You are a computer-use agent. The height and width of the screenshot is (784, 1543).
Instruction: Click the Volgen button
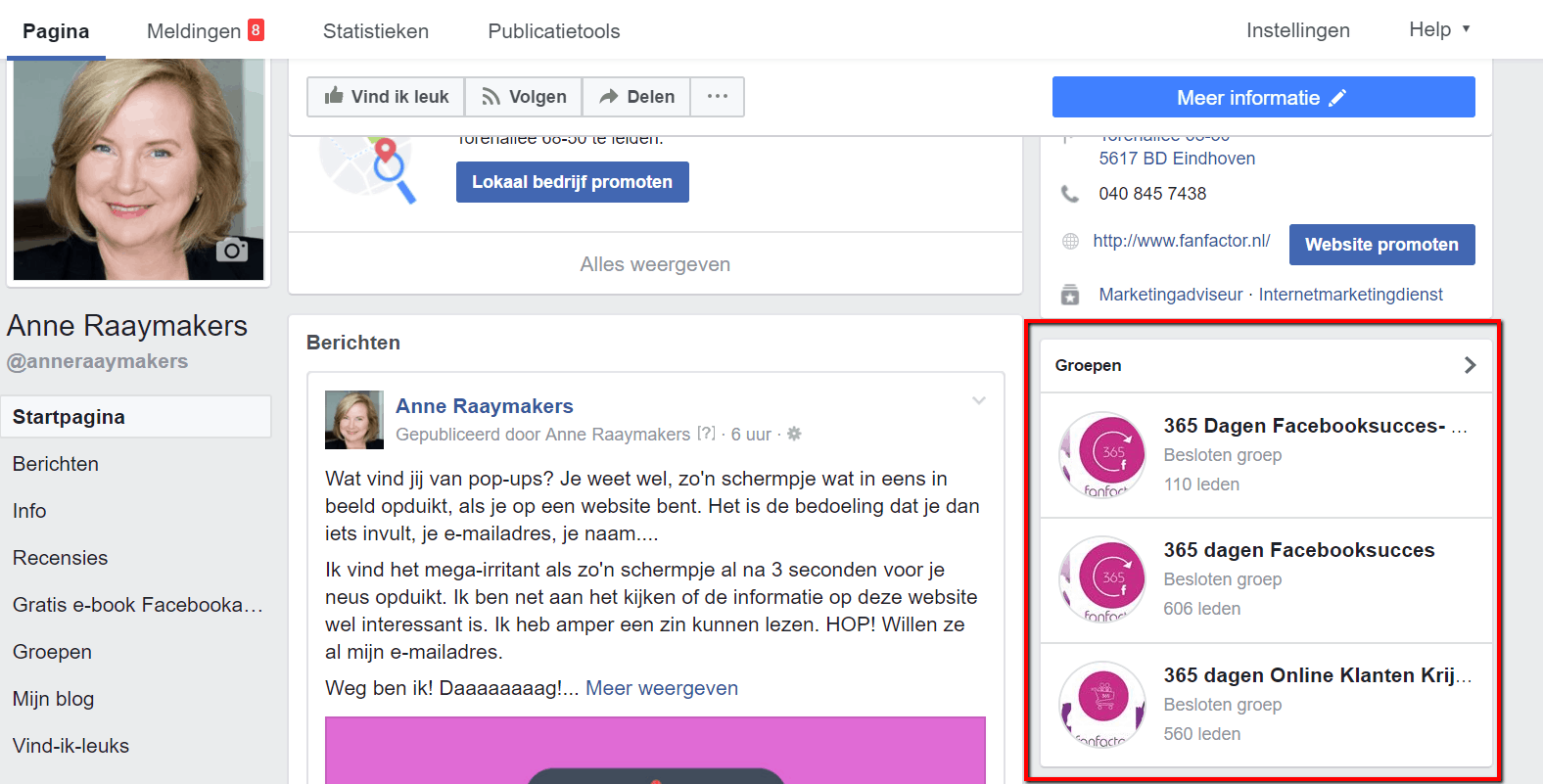tap(524, 97)
